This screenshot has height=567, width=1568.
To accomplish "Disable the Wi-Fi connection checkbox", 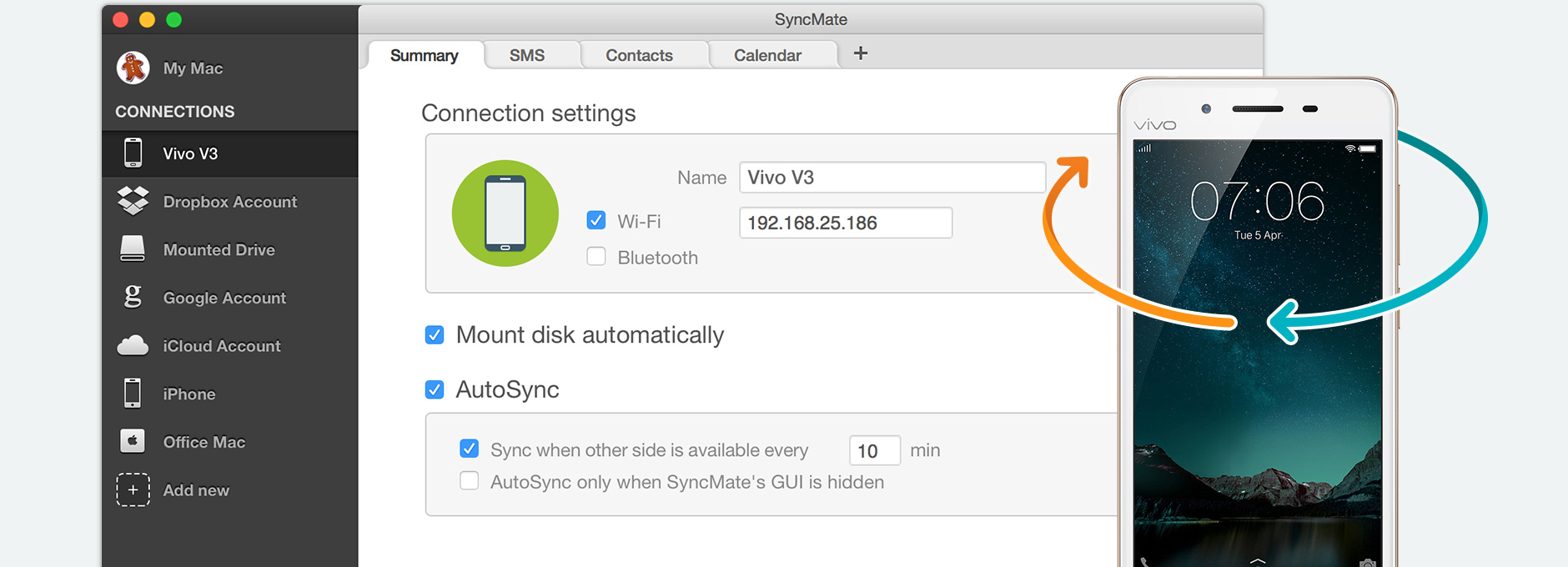I will coord(596,220).
